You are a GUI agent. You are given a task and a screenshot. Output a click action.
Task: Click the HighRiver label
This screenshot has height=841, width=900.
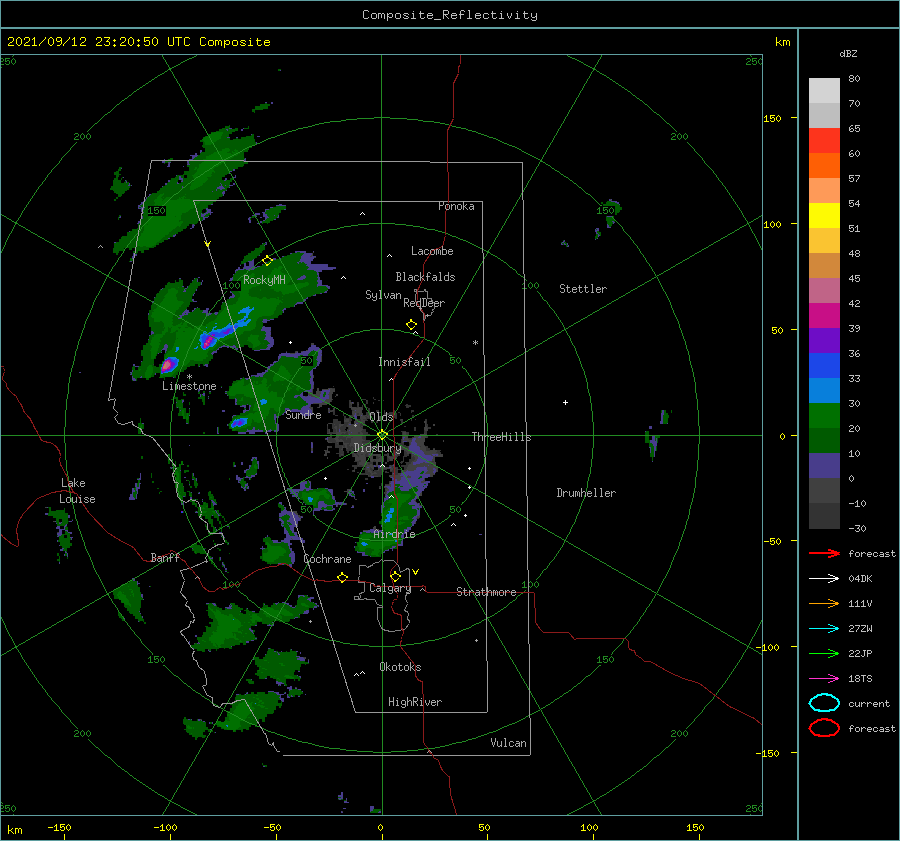coord(414,702)
